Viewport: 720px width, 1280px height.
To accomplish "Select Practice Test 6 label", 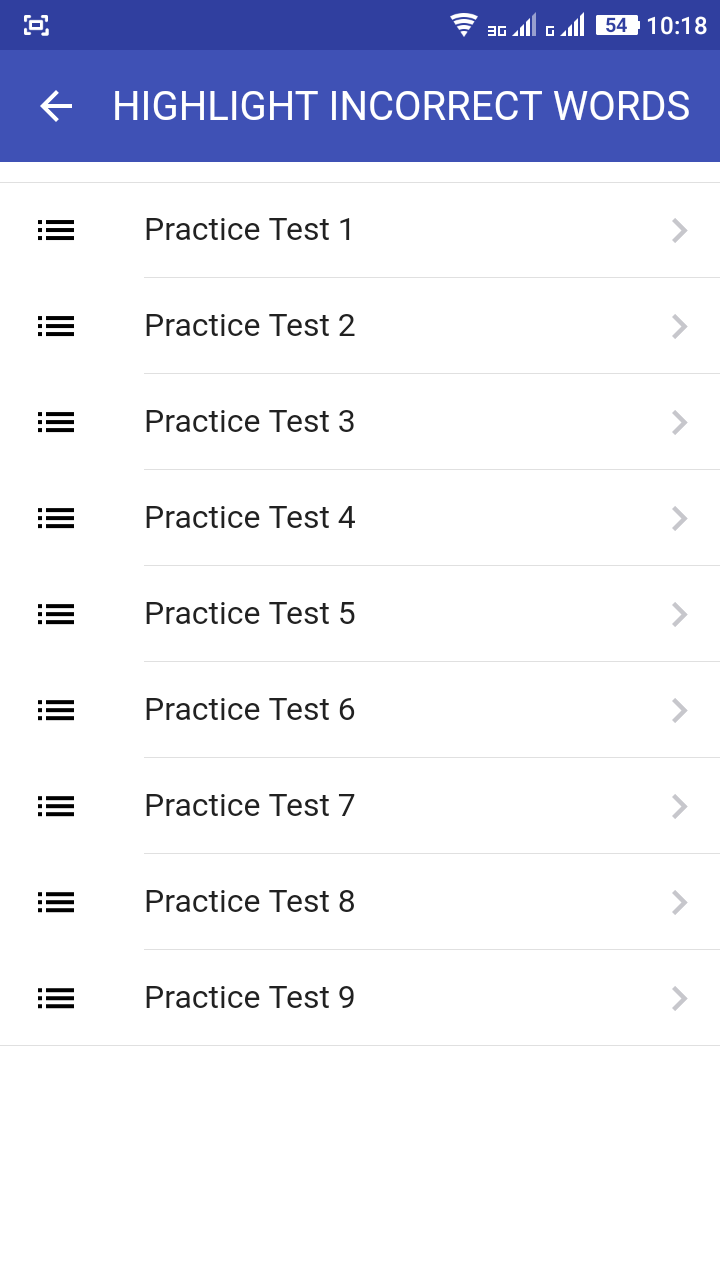I will [x=249, y=710].
